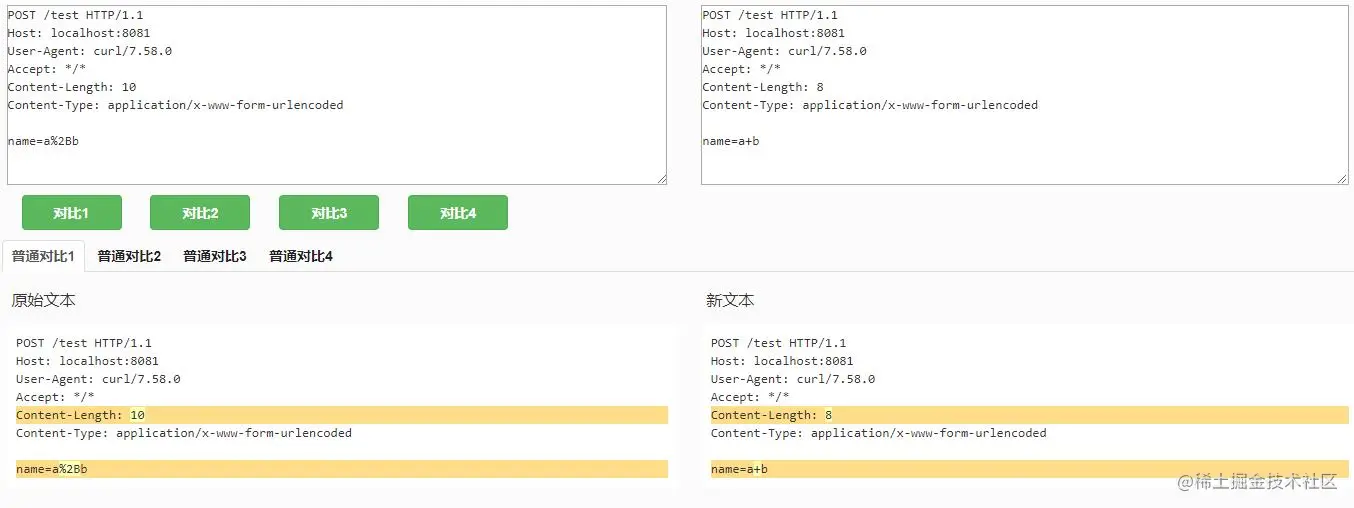Click Content-Type line in 原始文本 diff panel
1354x508 pixels.
pyautogui.click(x=184, y=433)
